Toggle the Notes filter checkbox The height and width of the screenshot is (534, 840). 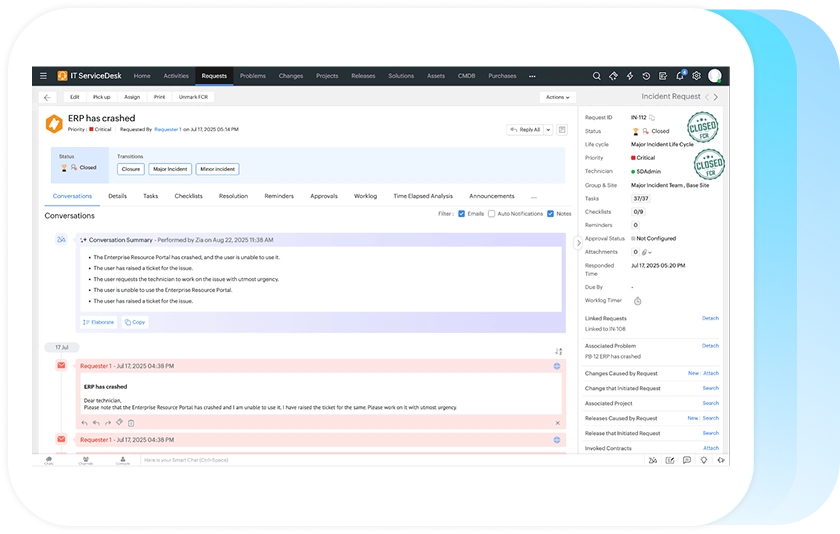pyautogui.click(x=550, y=214)
